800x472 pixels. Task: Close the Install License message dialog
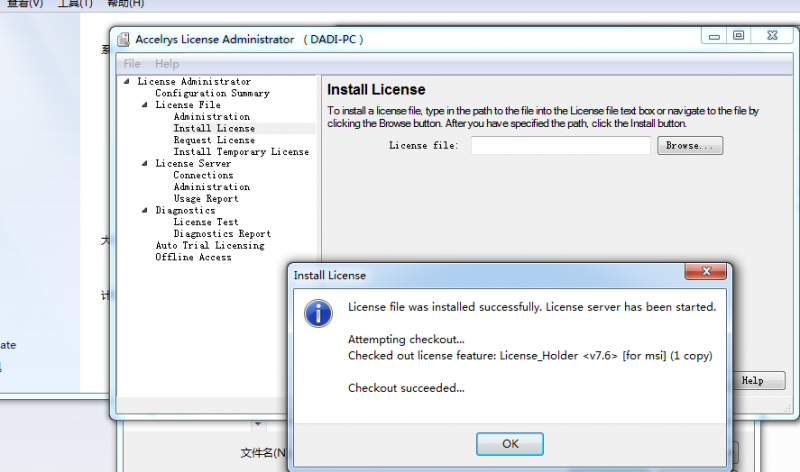tap(706, 271)
